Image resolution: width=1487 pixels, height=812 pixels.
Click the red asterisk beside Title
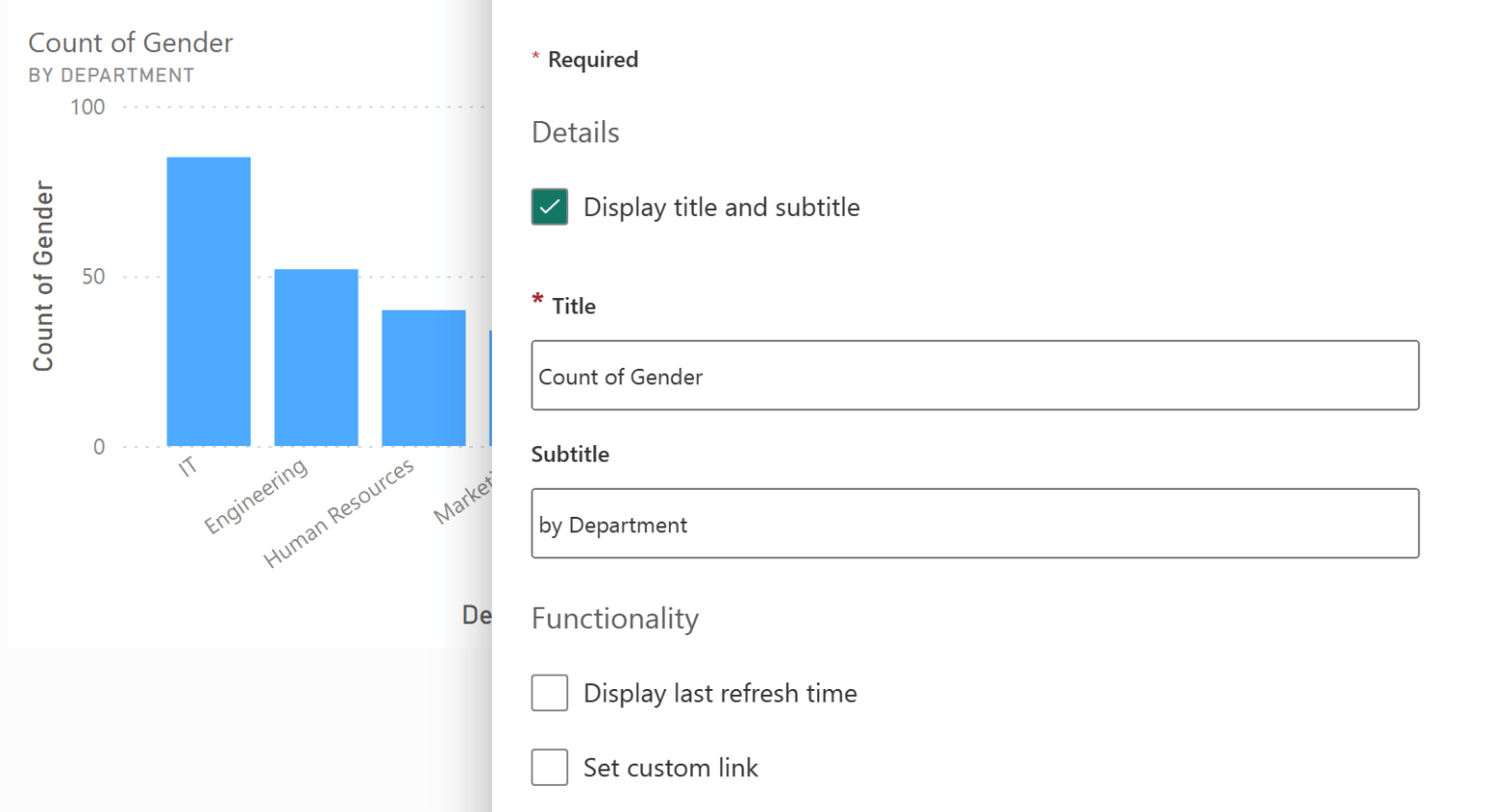(535, 300)
